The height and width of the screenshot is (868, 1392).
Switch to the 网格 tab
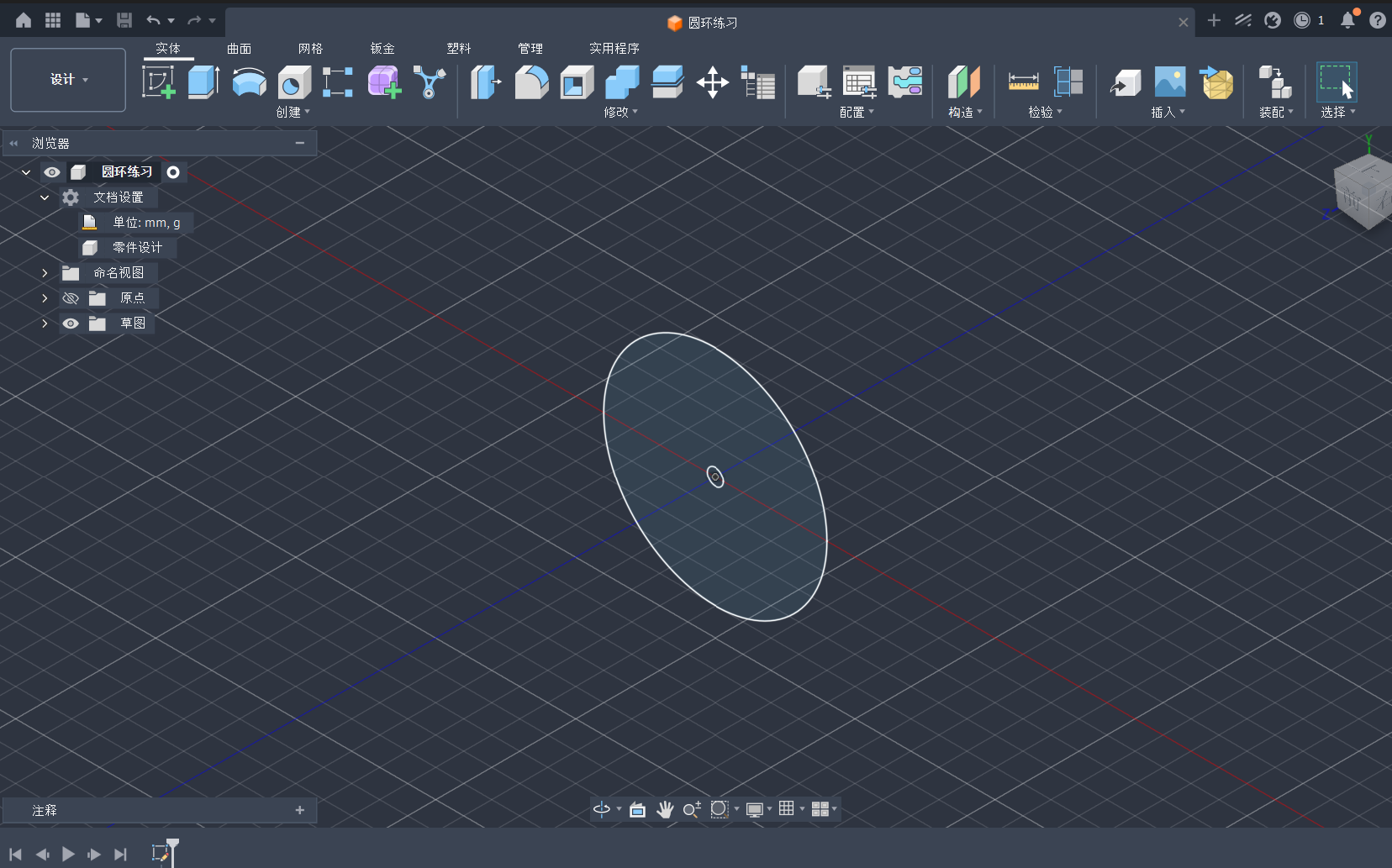(x=310, y=49)
